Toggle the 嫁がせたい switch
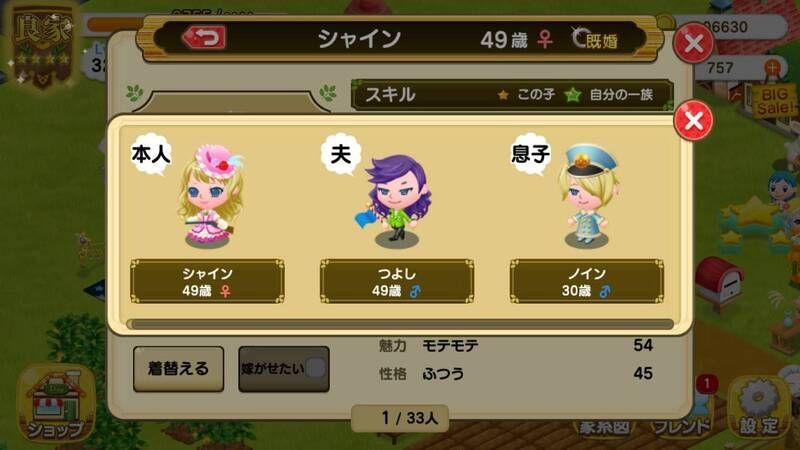800x450 pixels. 284,369
